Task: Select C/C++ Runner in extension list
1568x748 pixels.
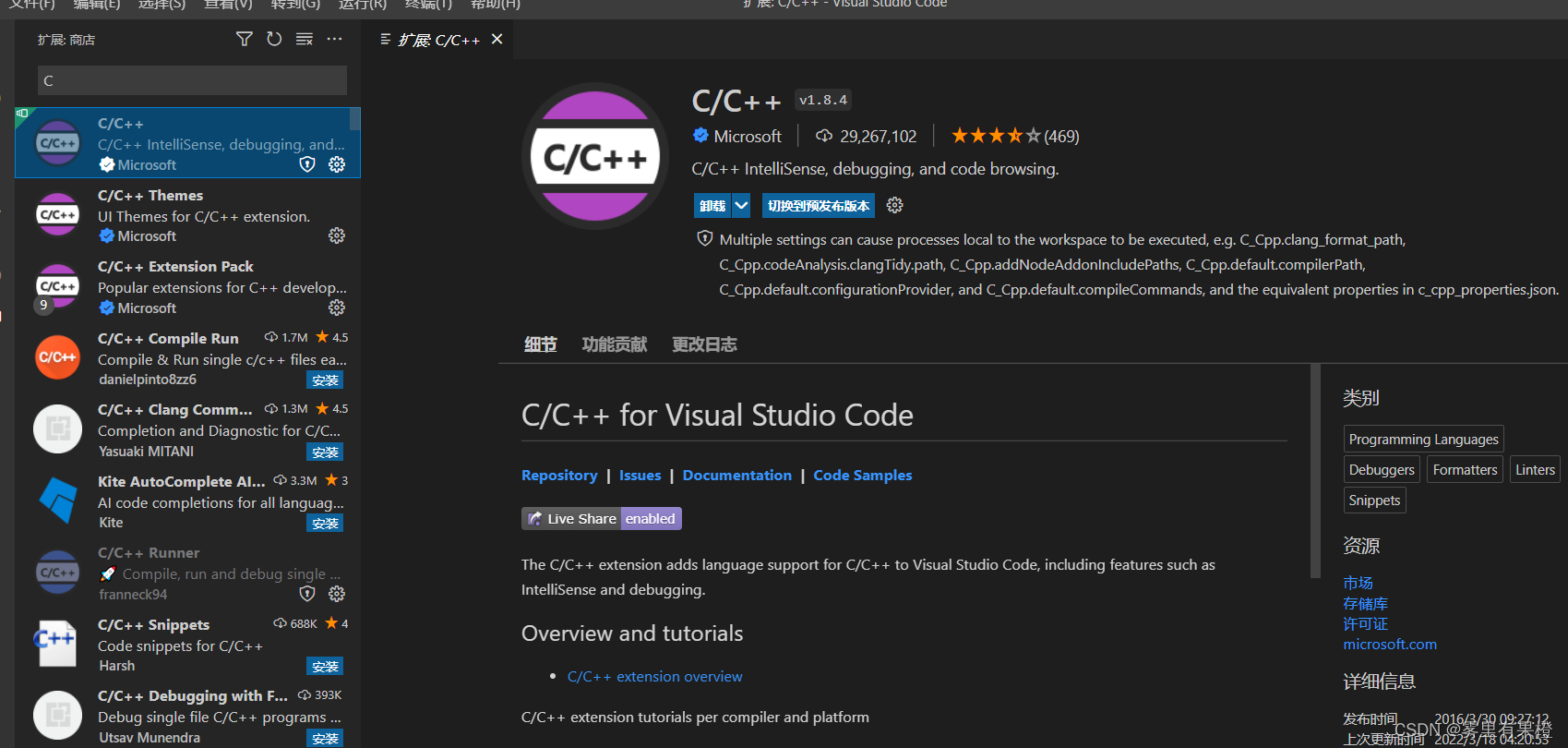Action: pos(187,573)
